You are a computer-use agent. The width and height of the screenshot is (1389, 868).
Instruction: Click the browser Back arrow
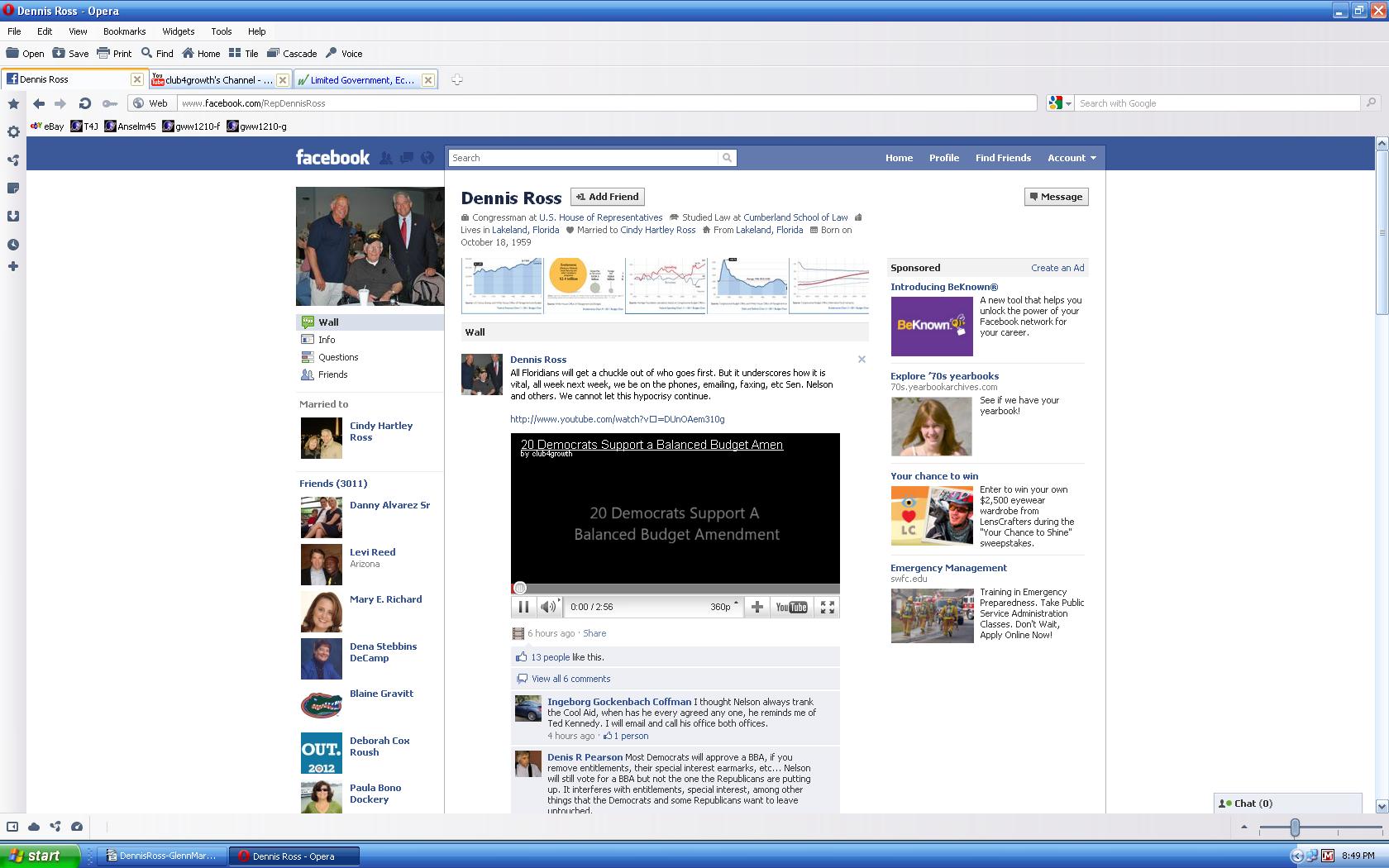[39, 103]
